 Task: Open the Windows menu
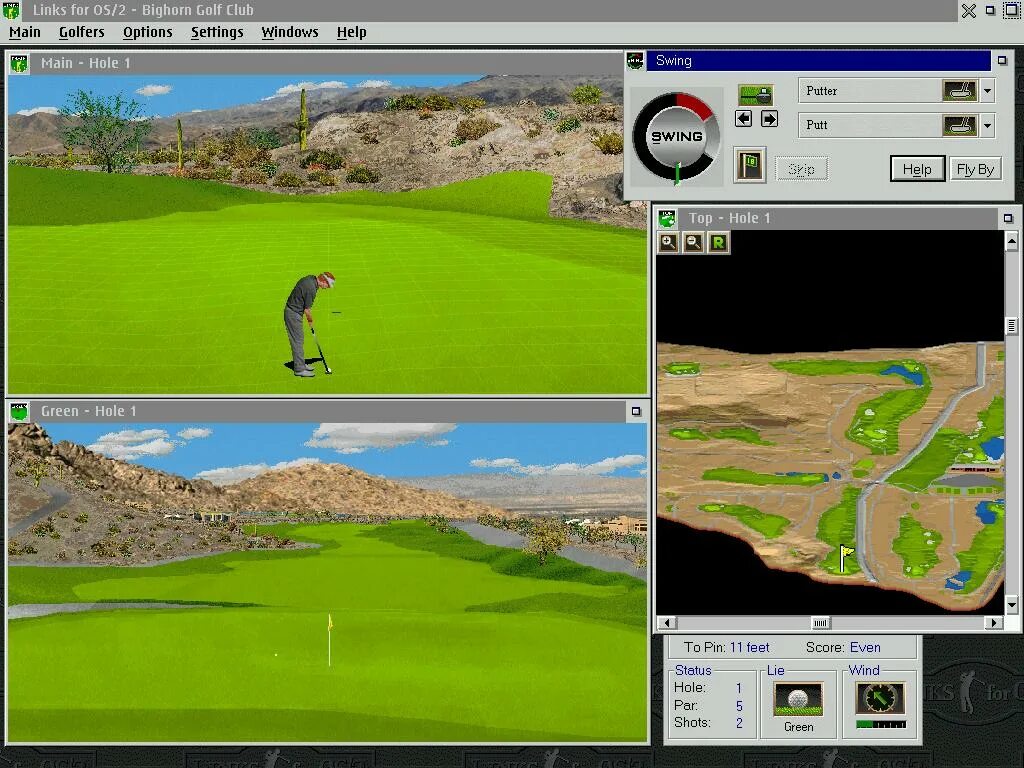click(x=290, y=32)
